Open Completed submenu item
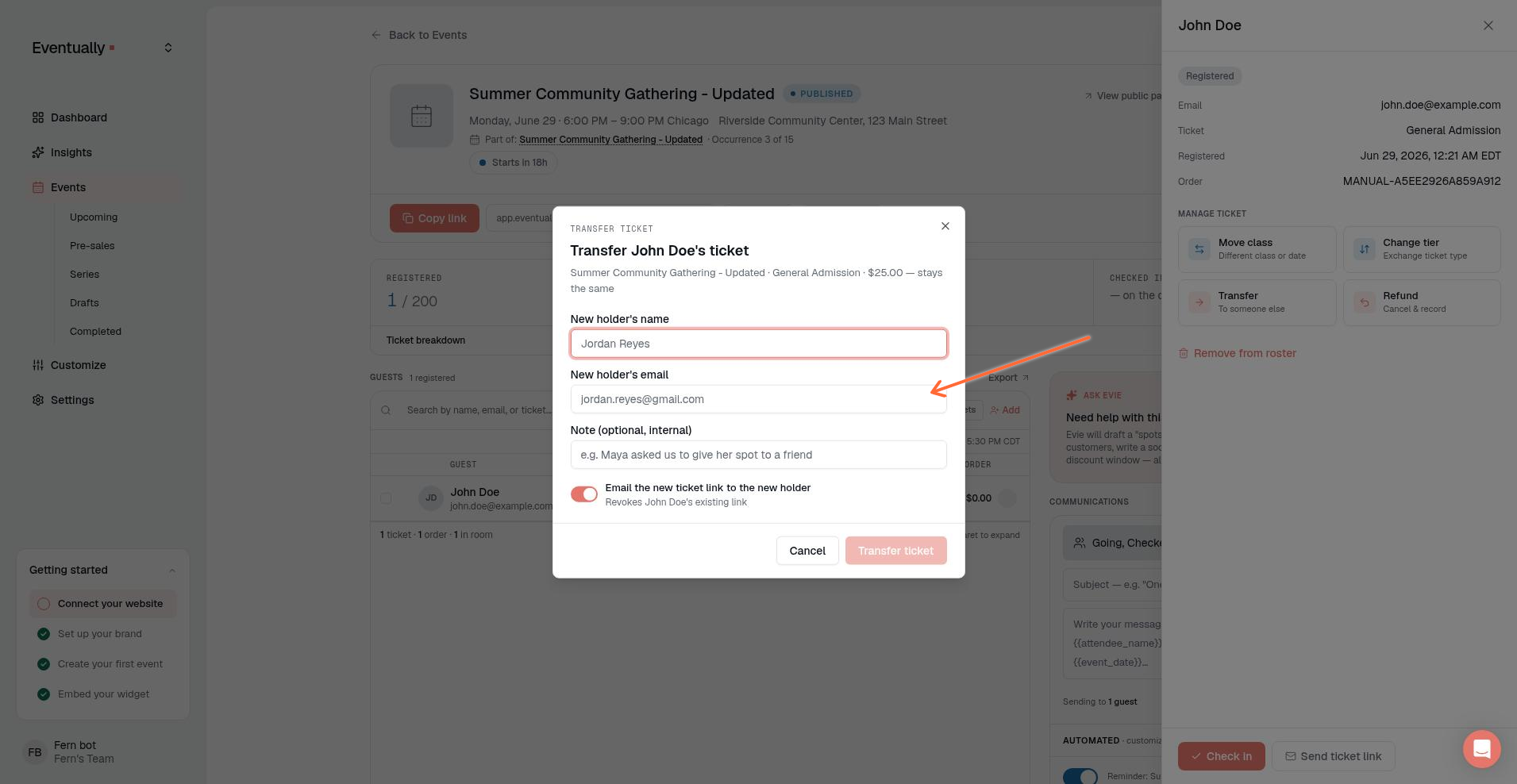Image resolution: width=1517 pixels, height=784 pixels. tap(95, 332)
